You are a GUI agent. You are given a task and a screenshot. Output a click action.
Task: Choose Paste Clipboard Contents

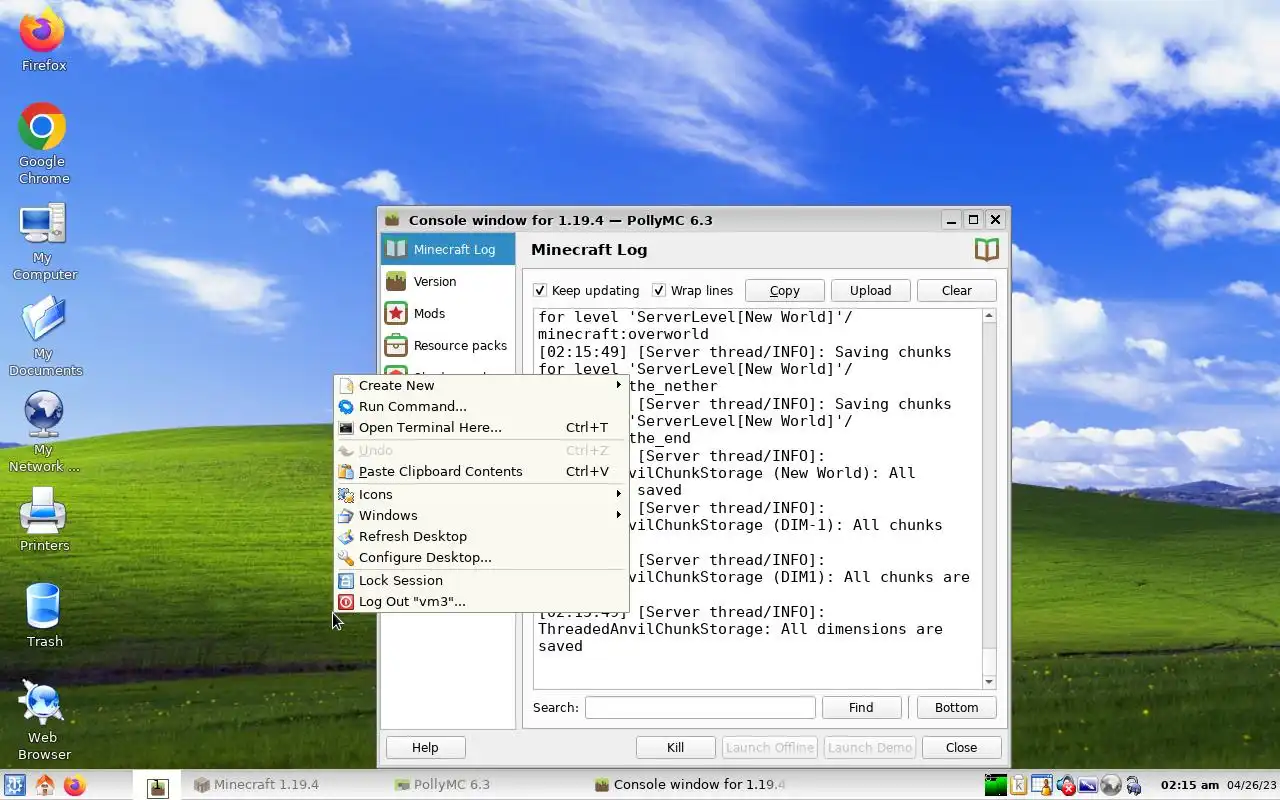[481, 471]
